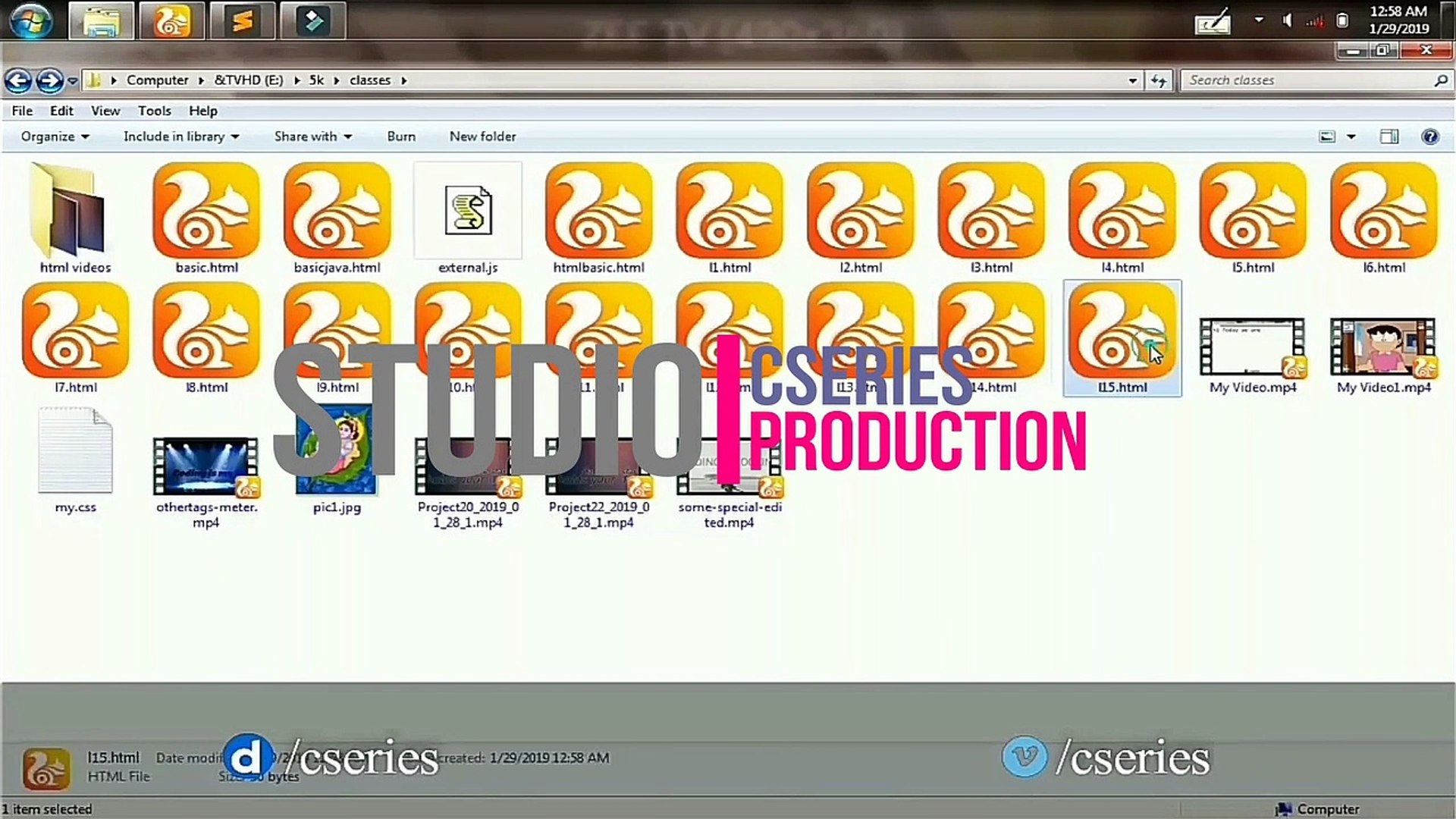Viewport: 1456px width, 819px height.
Task: Select the basic.html file icon
Action: (206, 211)
